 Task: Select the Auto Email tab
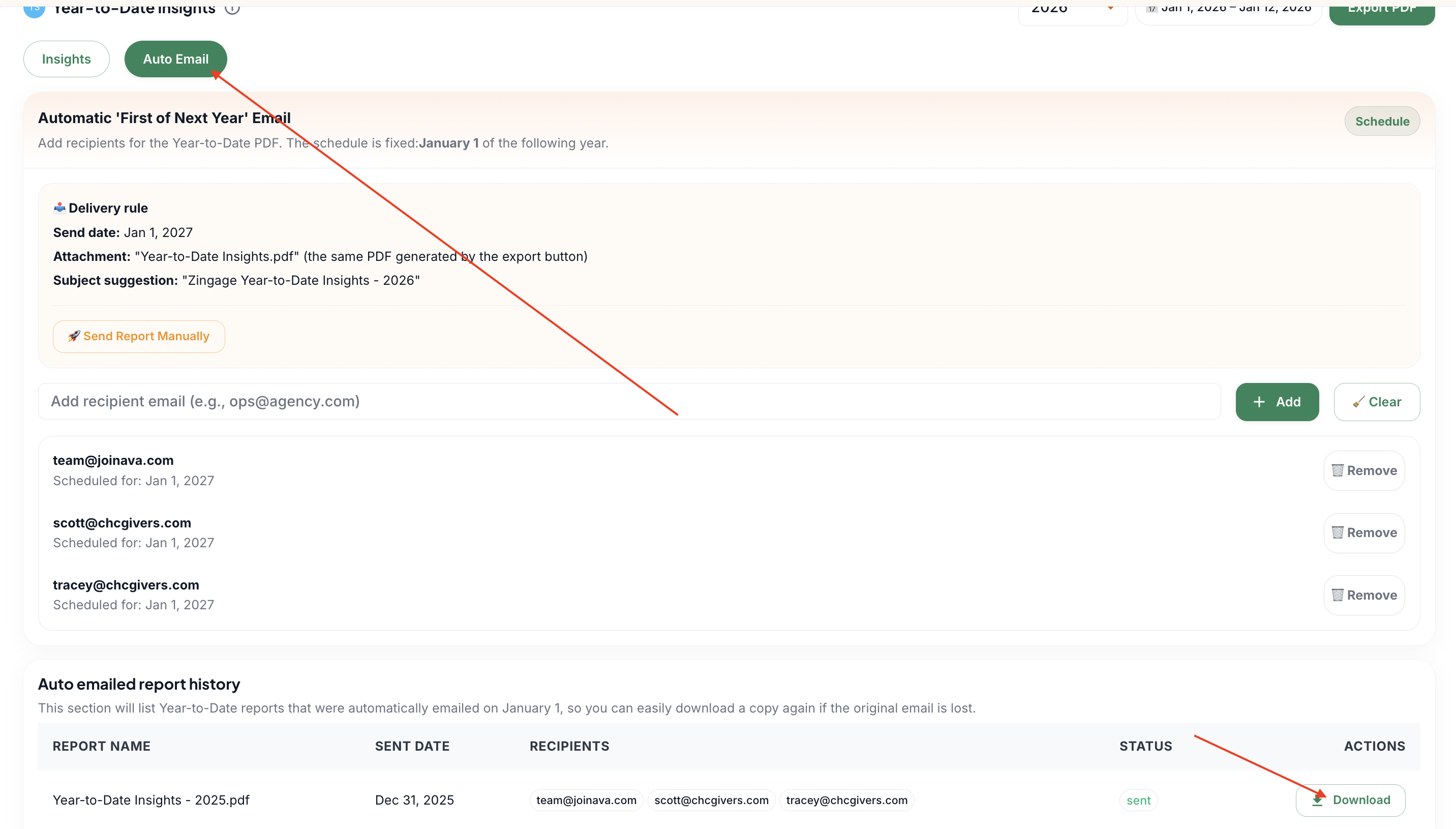click(175, 59)
